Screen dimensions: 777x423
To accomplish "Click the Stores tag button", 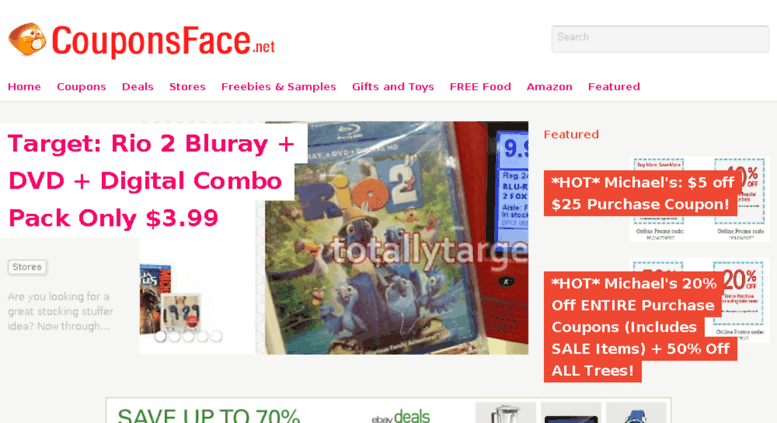I will click(x=27, y=267).
